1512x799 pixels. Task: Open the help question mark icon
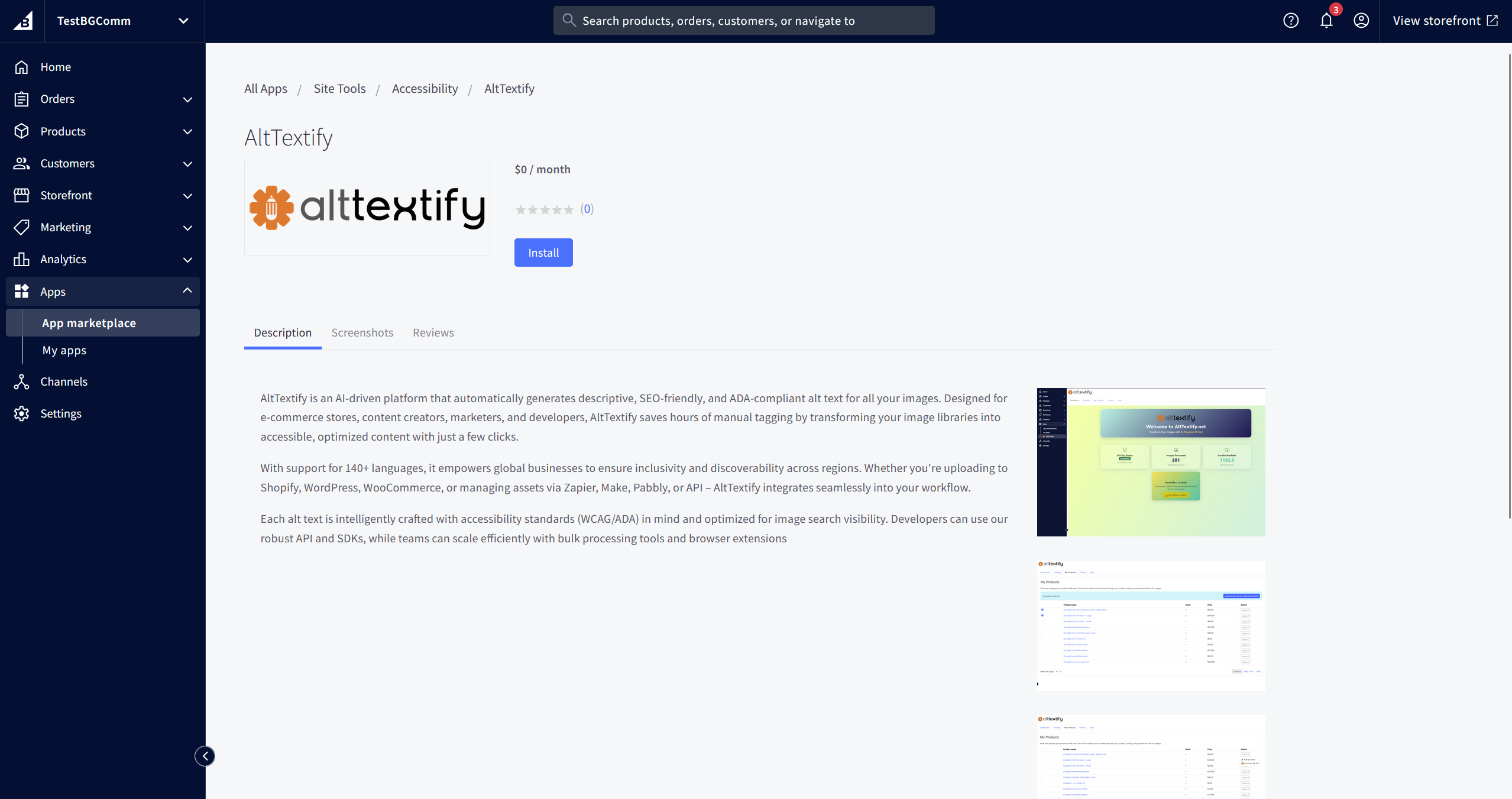point(1291,21)
